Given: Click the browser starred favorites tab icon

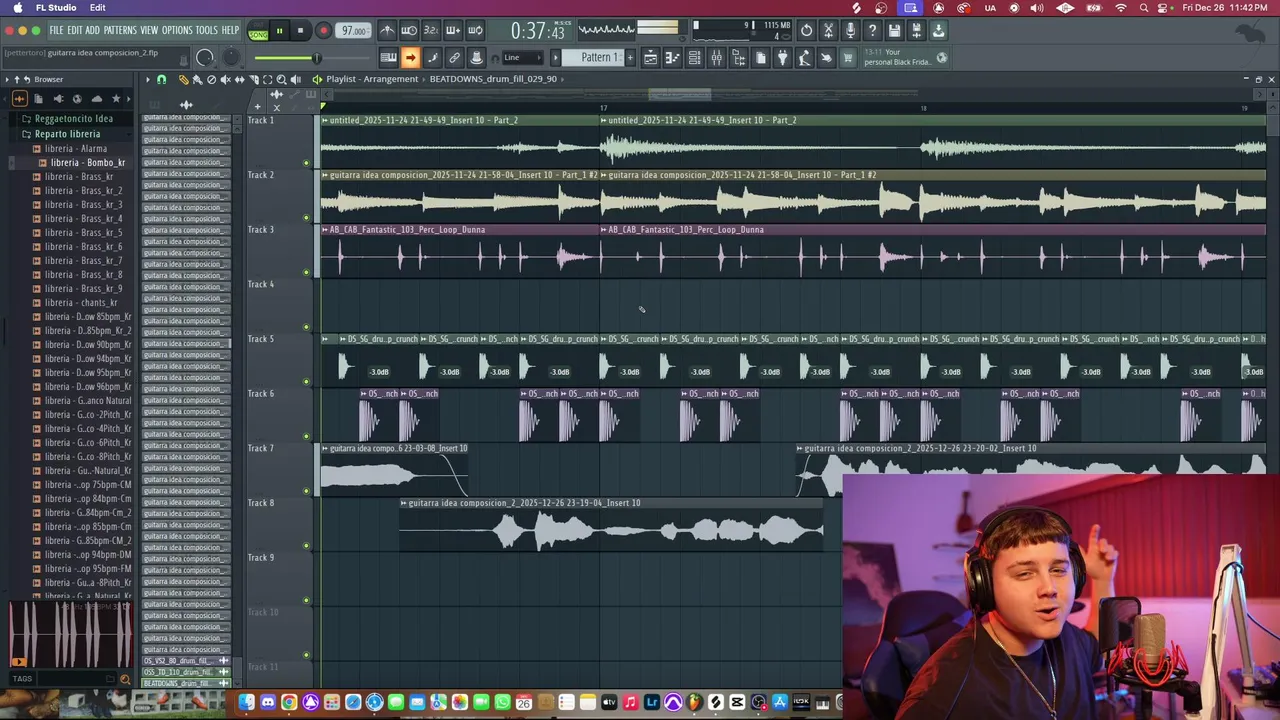Looking at the screenshot, I should point(116,99).
